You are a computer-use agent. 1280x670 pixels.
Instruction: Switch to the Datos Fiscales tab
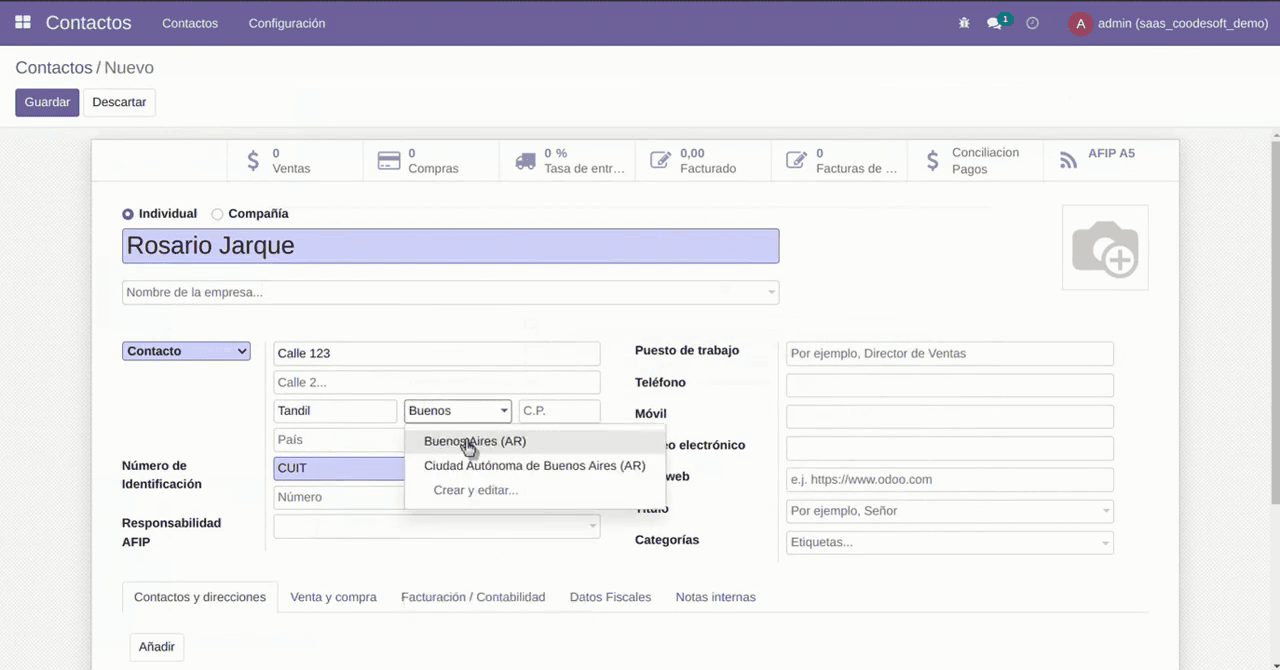tap(610, 597)
